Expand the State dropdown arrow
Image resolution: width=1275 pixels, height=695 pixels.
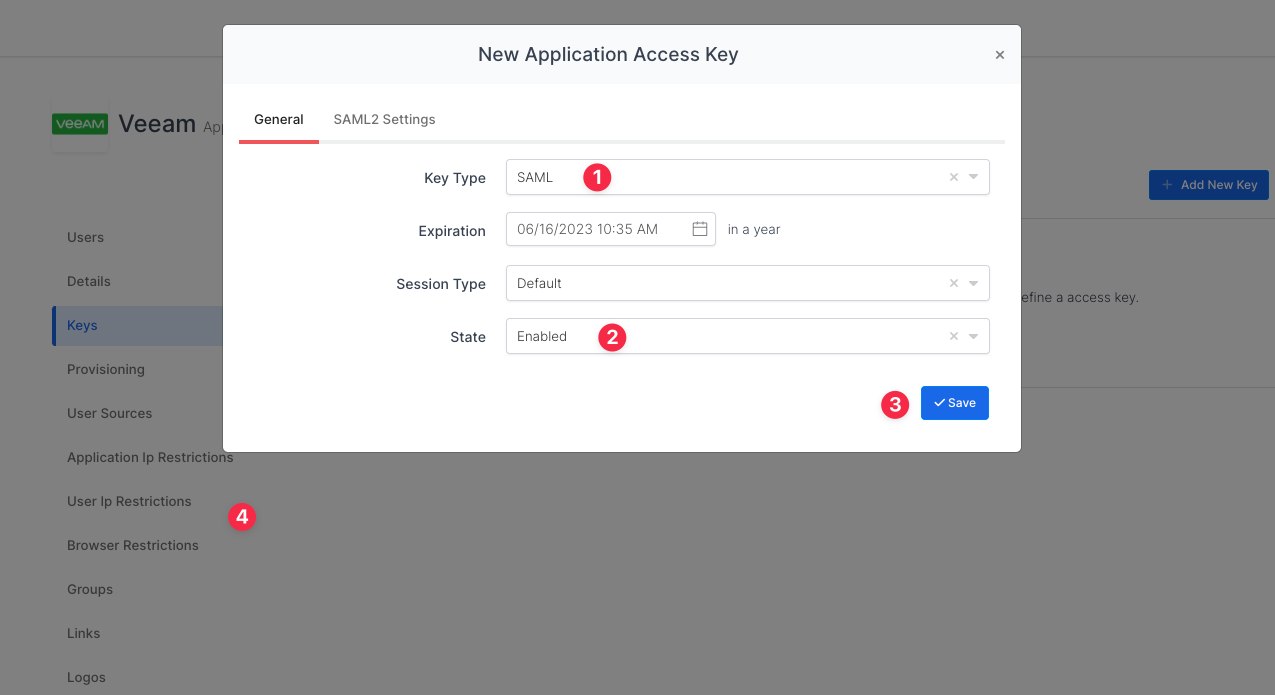tap(974, 336)
